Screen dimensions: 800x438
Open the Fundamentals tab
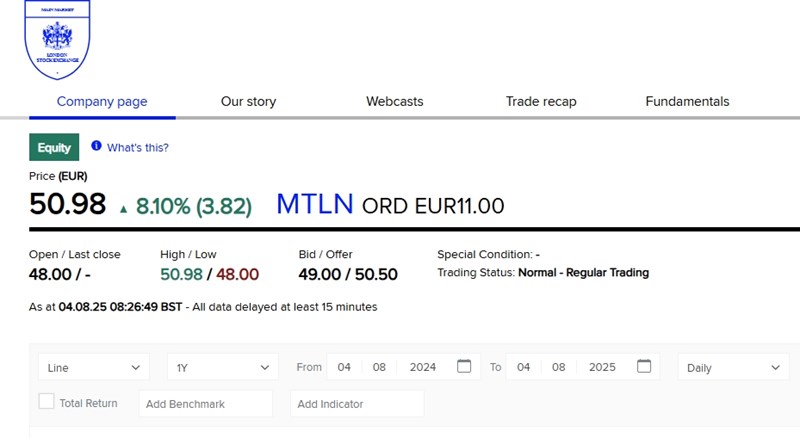coord(687,102)
